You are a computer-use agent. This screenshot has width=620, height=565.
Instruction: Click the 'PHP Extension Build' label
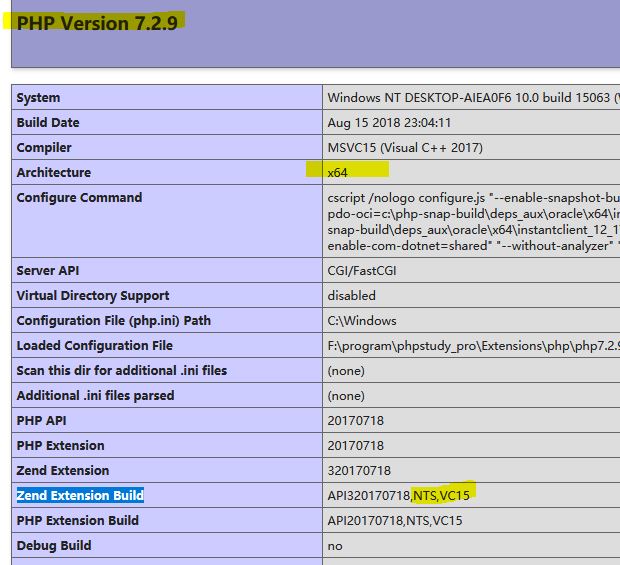coord(78,520)
